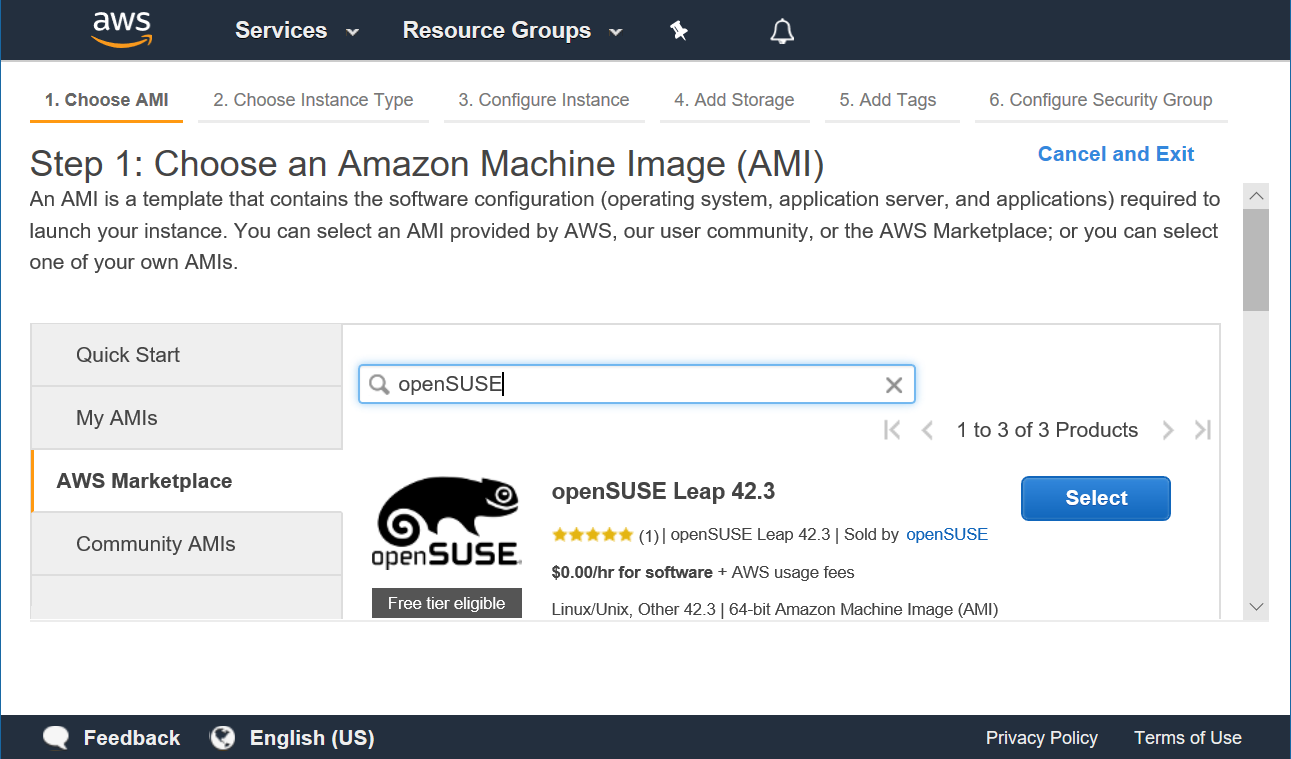This screenshot has height=759, width=1291.
Task: Go to Configure Instance step
Action: pyautogui.click(x=544, y=100)
